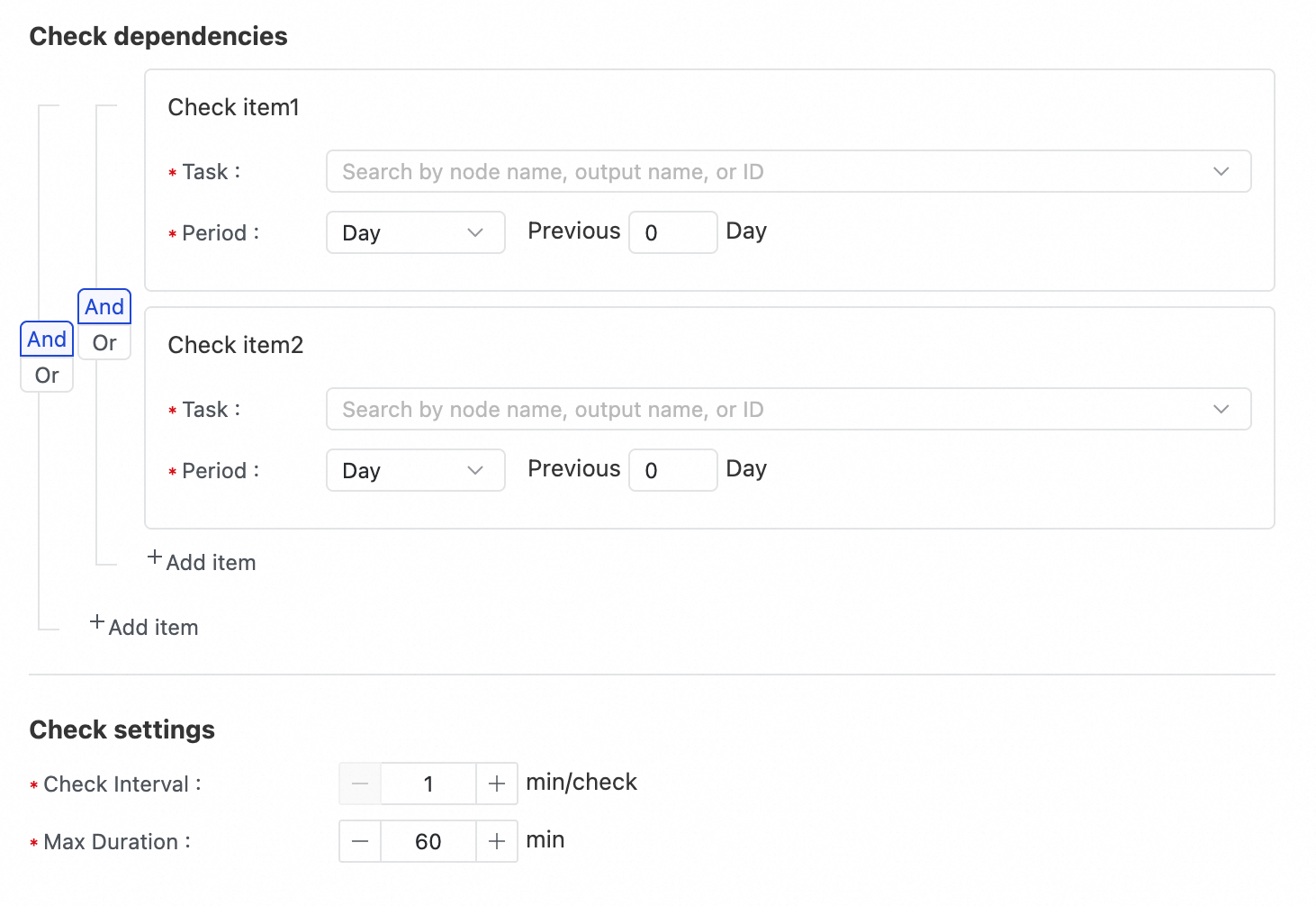Click chevron arrow in Check item2 Task field
Screen dimensions: 1316x906
(1221, 410)
